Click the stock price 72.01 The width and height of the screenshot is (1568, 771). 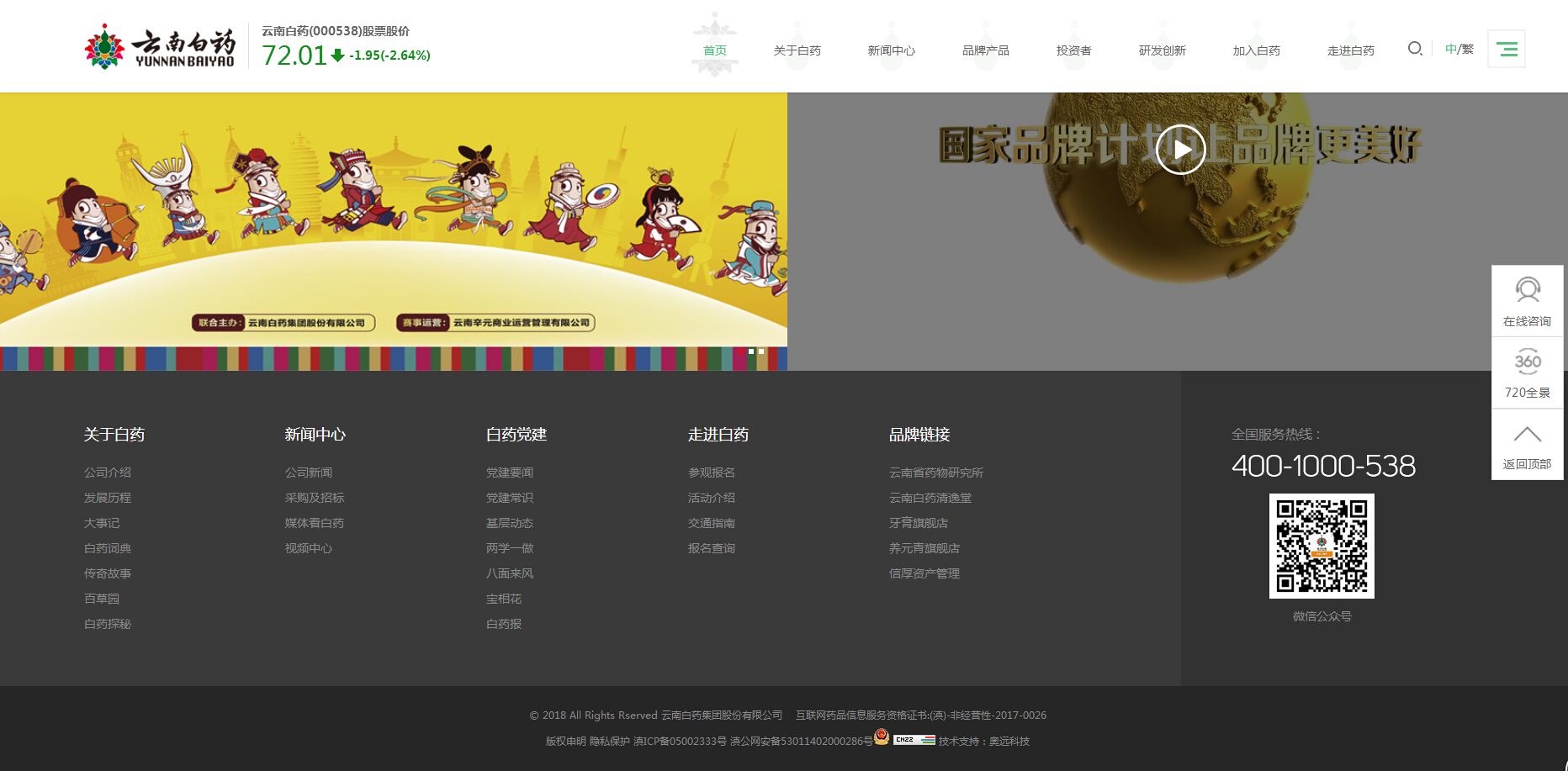tap(294, 55)
